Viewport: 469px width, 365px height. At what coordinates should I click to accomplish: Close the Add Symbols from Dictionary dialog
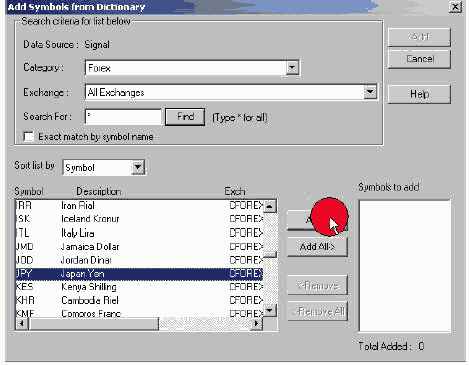point(455,7)
